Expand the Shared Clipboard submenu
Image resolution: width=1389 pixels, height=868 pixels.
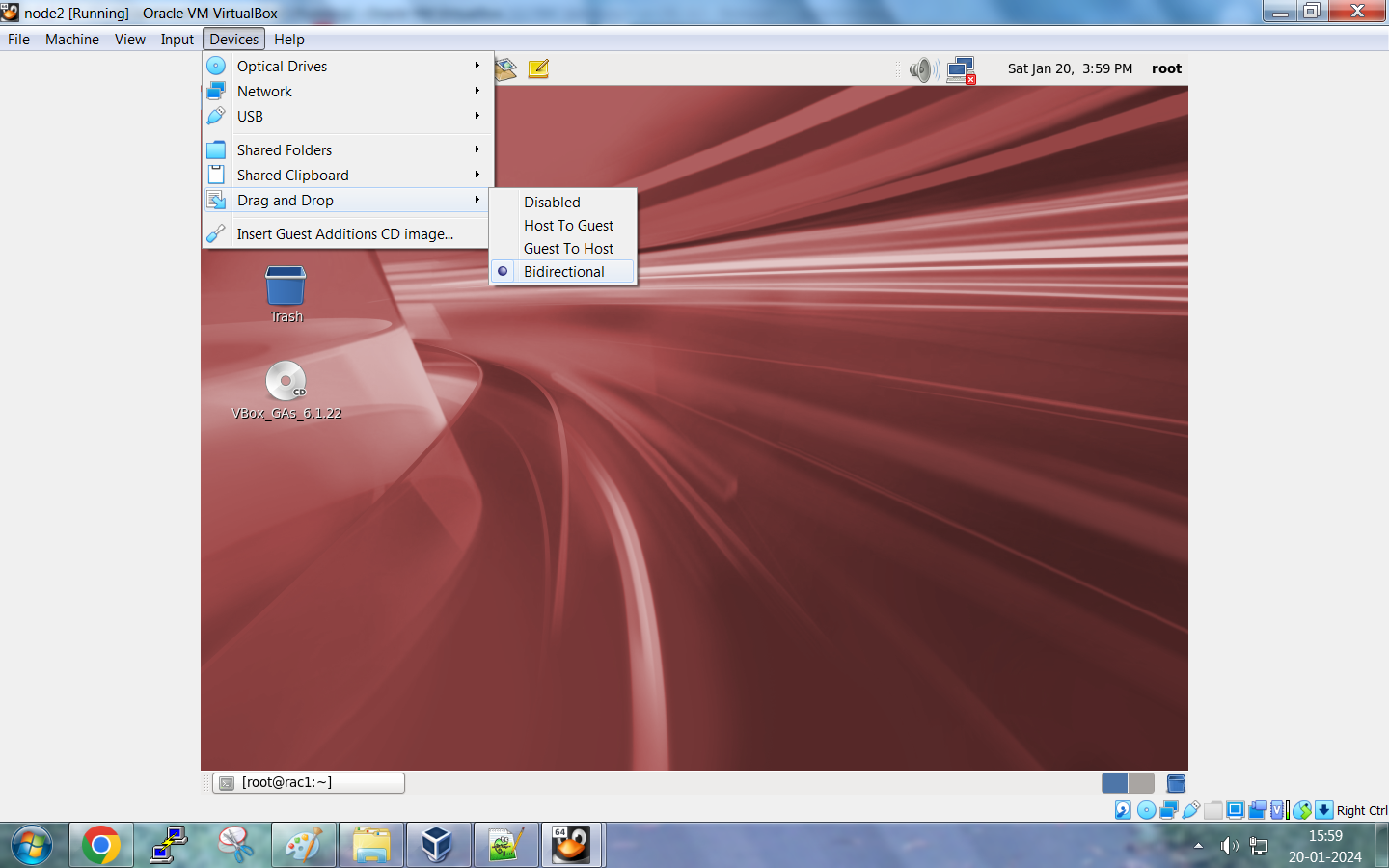click(x=347, y=176)
